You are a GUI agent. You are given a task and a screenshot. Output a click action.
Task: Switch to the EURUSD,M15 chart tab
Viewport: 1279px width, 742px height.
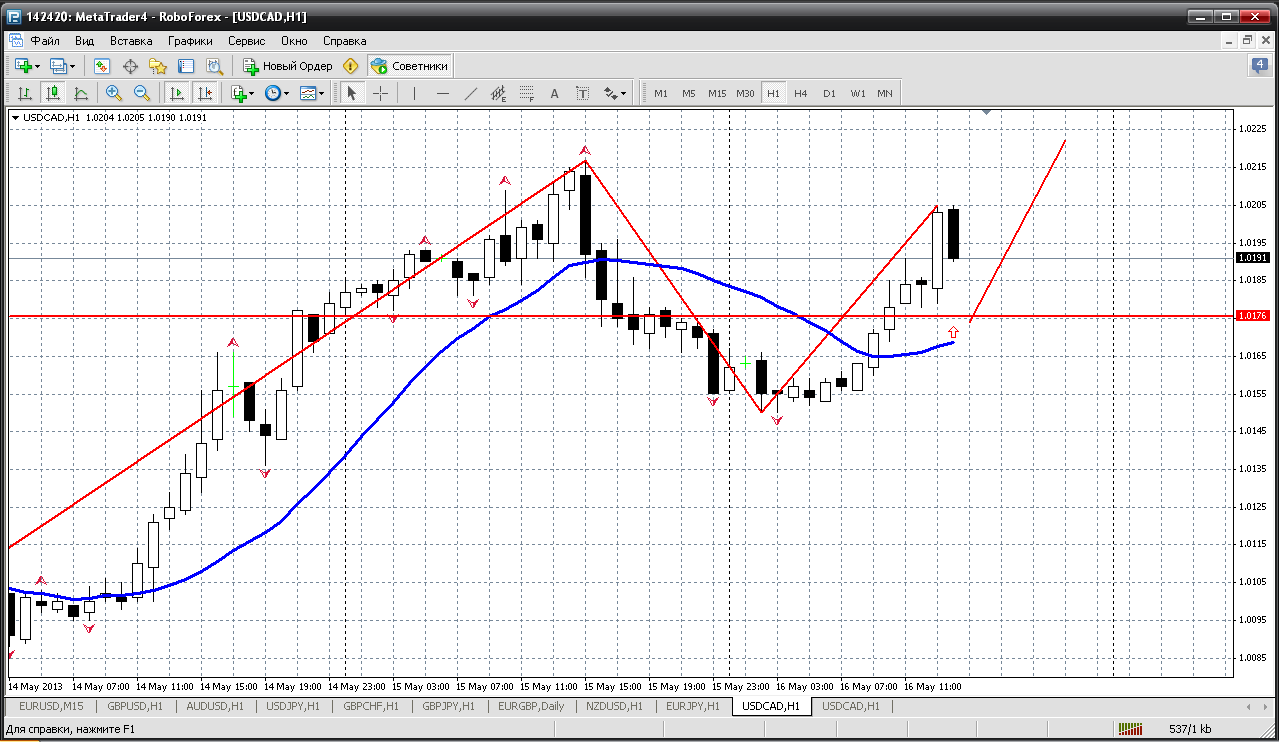51,706
